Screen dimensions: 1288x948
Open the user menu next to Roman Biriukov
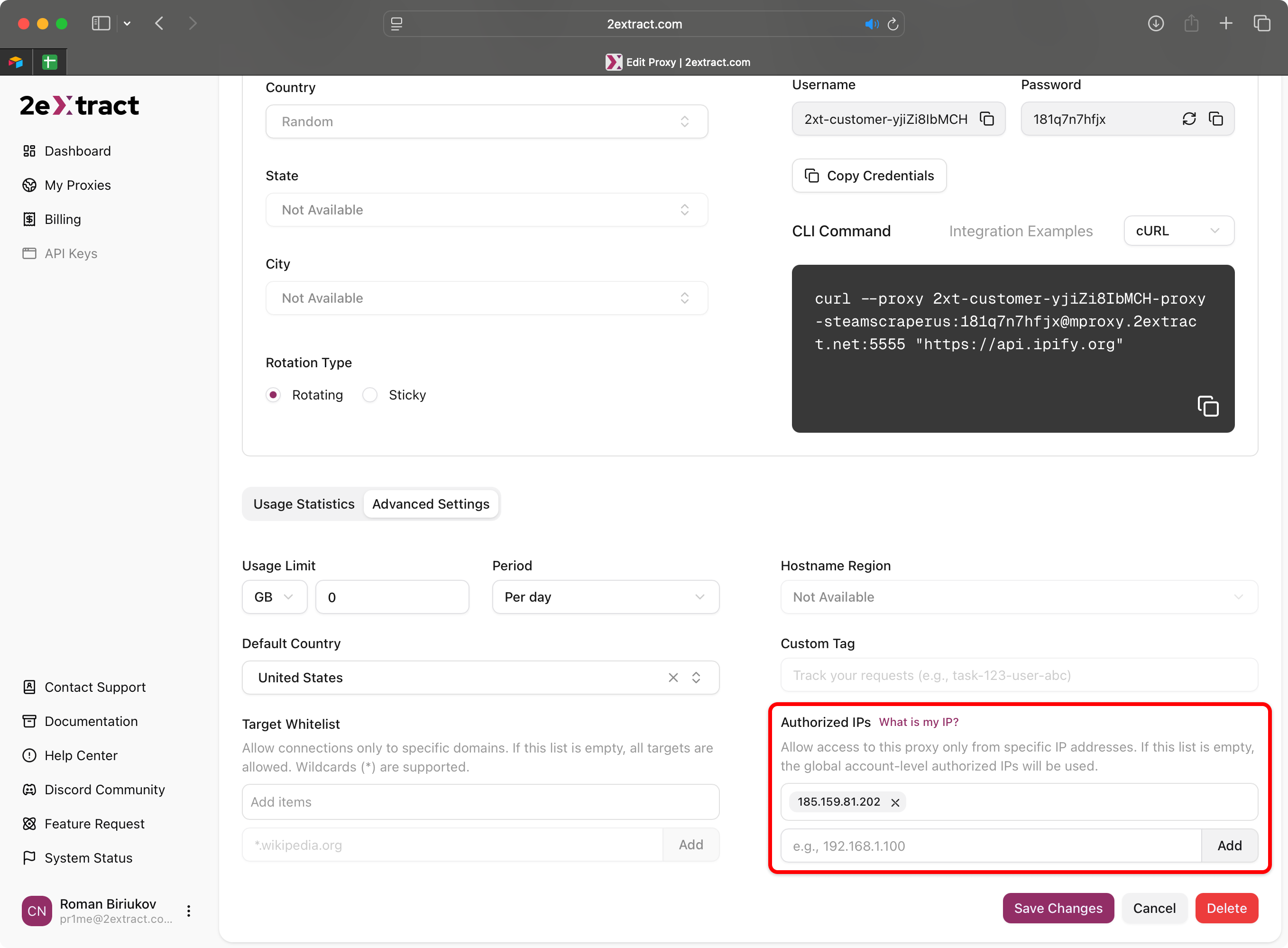pos(189,911)
